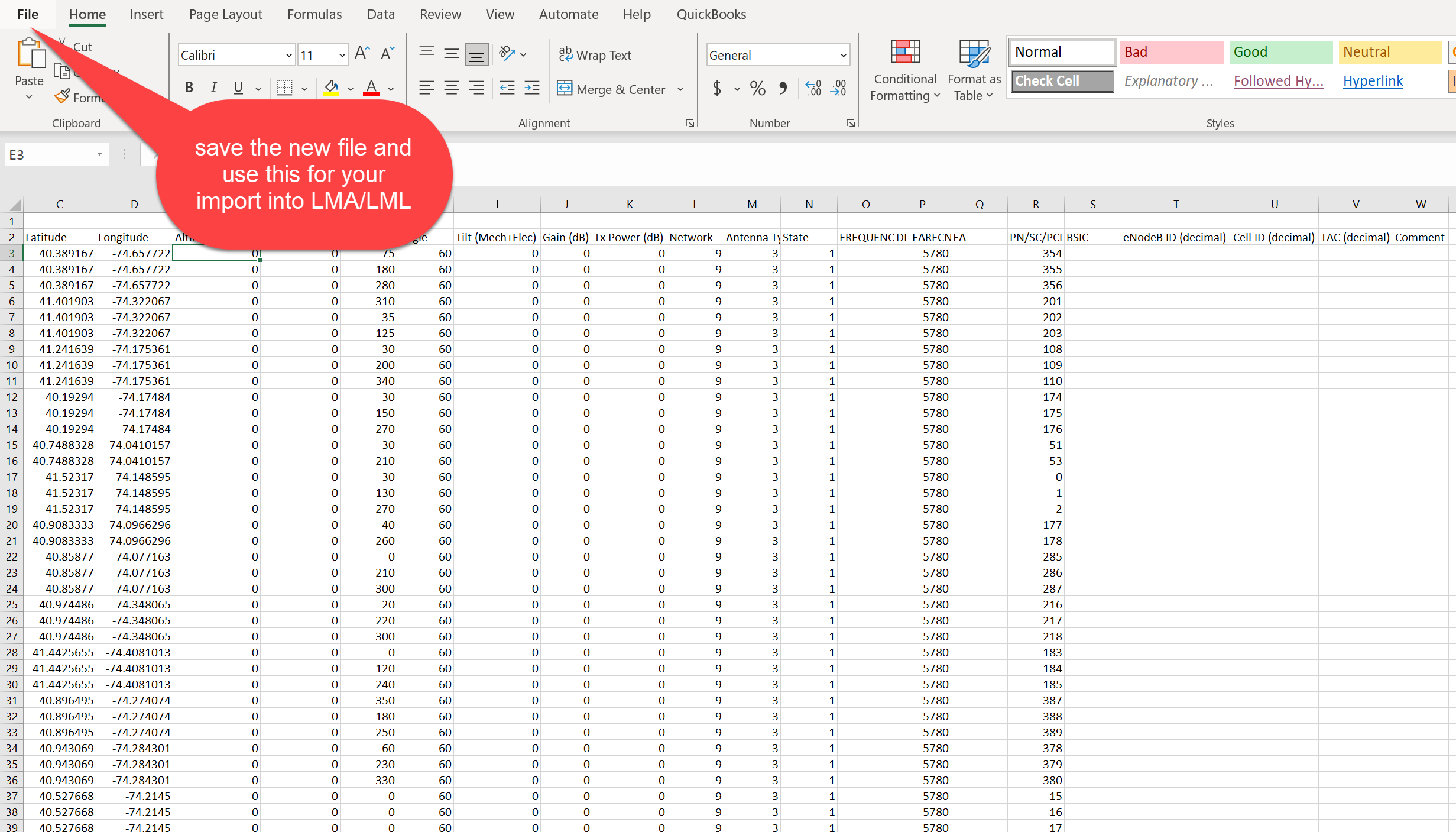This screenshot has width=1456, height=832.
Task: Select row 15 header
Action: [12, 445]
